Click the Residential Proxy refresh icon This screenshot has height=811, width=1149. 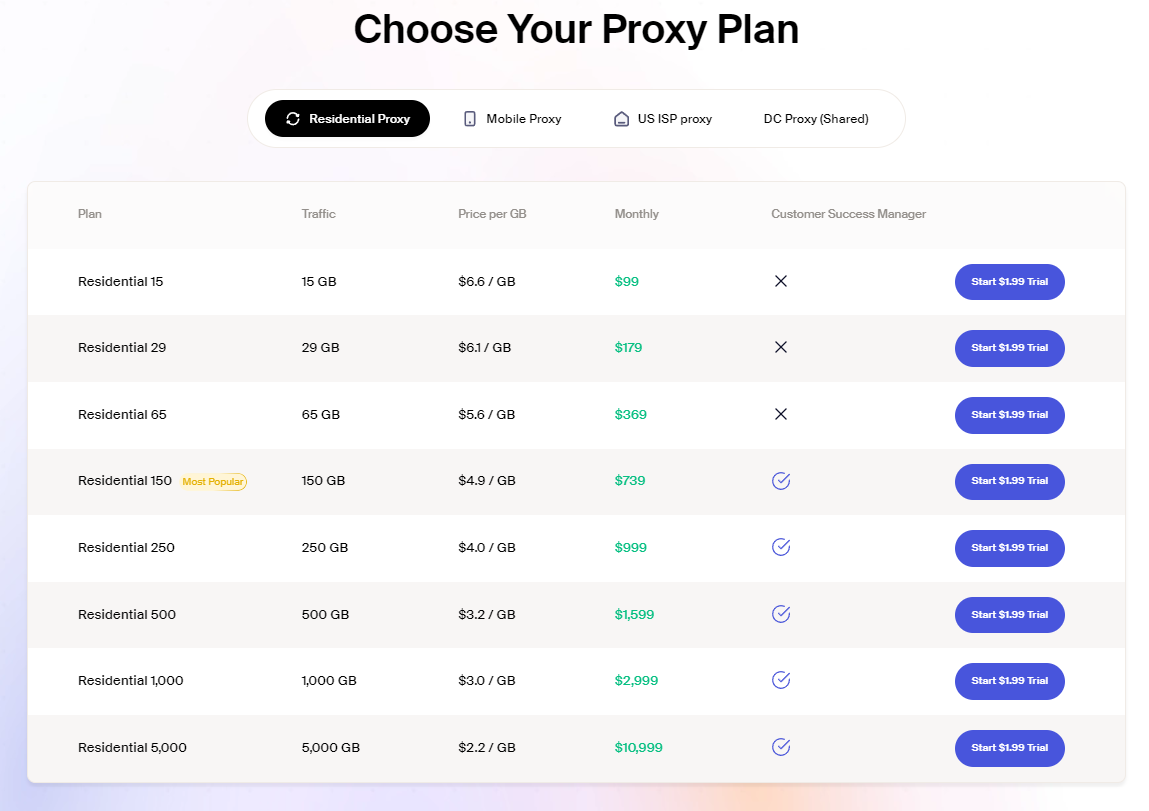(x=293, y=119)
